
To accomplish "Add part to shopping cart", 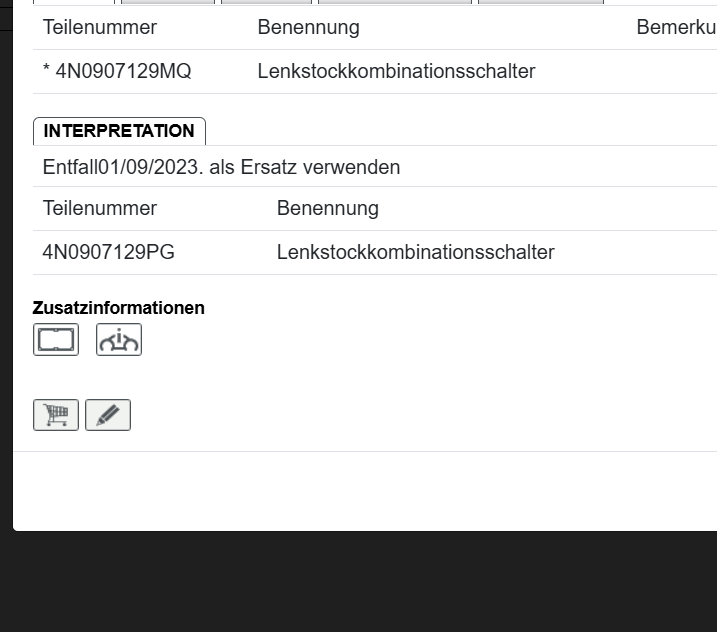I will click(x=56, y=415).
